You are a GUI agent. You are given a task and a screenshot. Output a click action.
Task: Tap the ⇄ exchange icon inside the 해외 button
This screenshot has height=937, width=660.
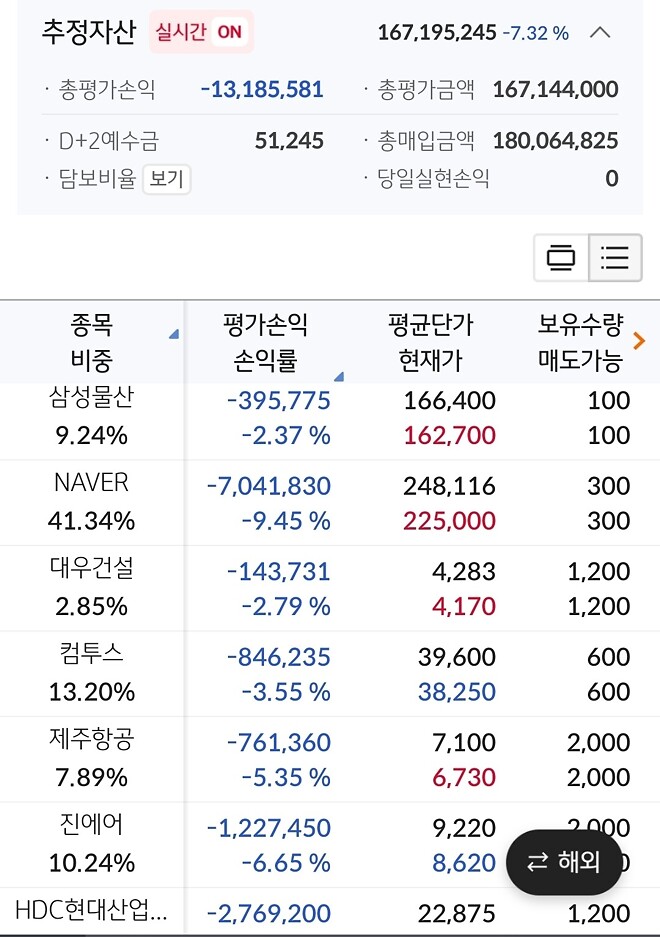(x=535, y=861)
